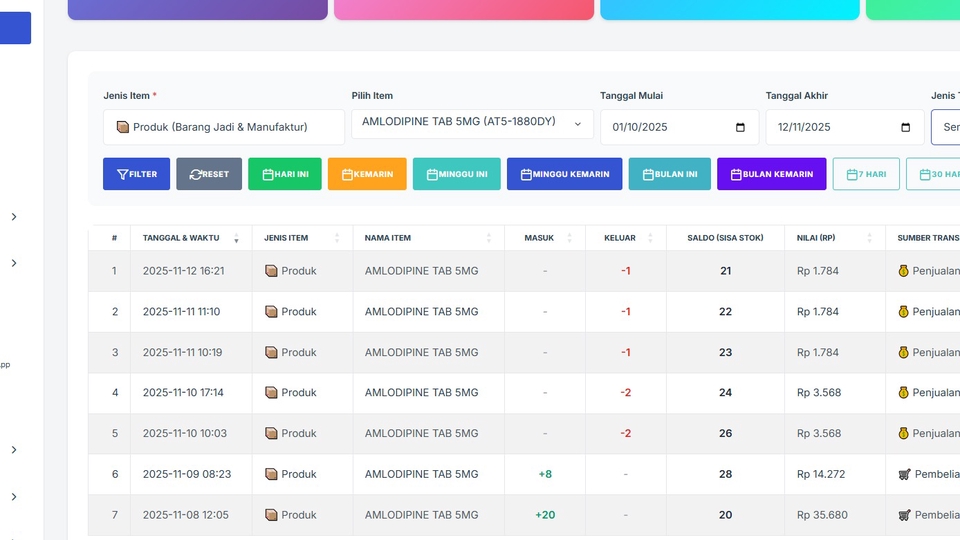Open the Tanggal Akhir calendar picker icon
Viewport: 960px width, 540px height.
(x=906, y=127)
